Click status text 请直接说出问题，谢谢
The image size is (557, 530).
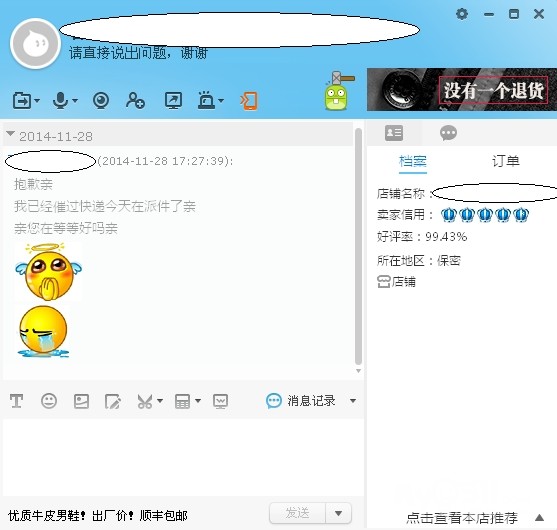(139, 53)
